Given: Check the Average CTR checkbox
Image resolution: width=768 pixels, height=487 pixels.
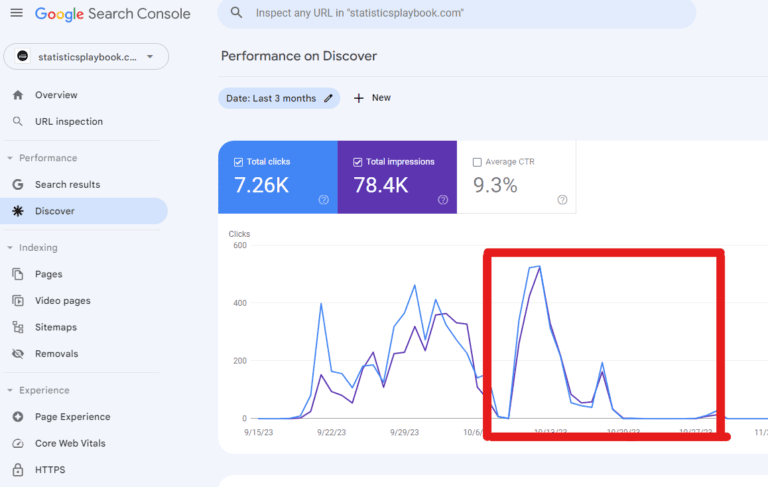Looking at the screenshot, I should pyautogui.click(x=477, y=162).
